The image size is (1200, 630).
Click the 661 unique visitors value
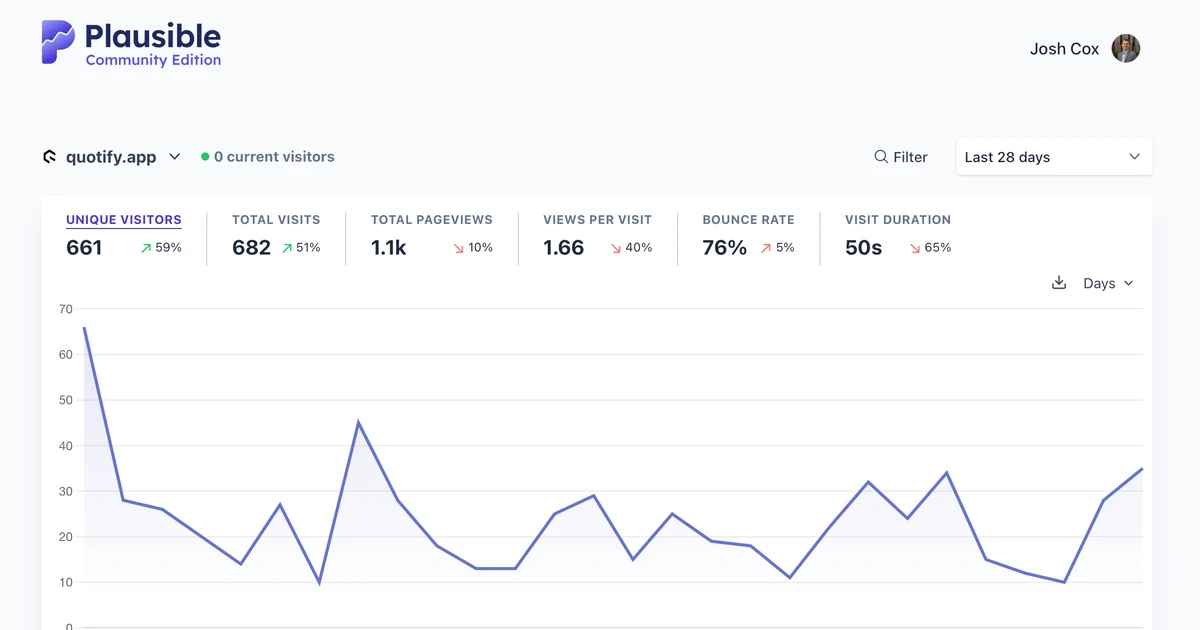coord(84,248)
